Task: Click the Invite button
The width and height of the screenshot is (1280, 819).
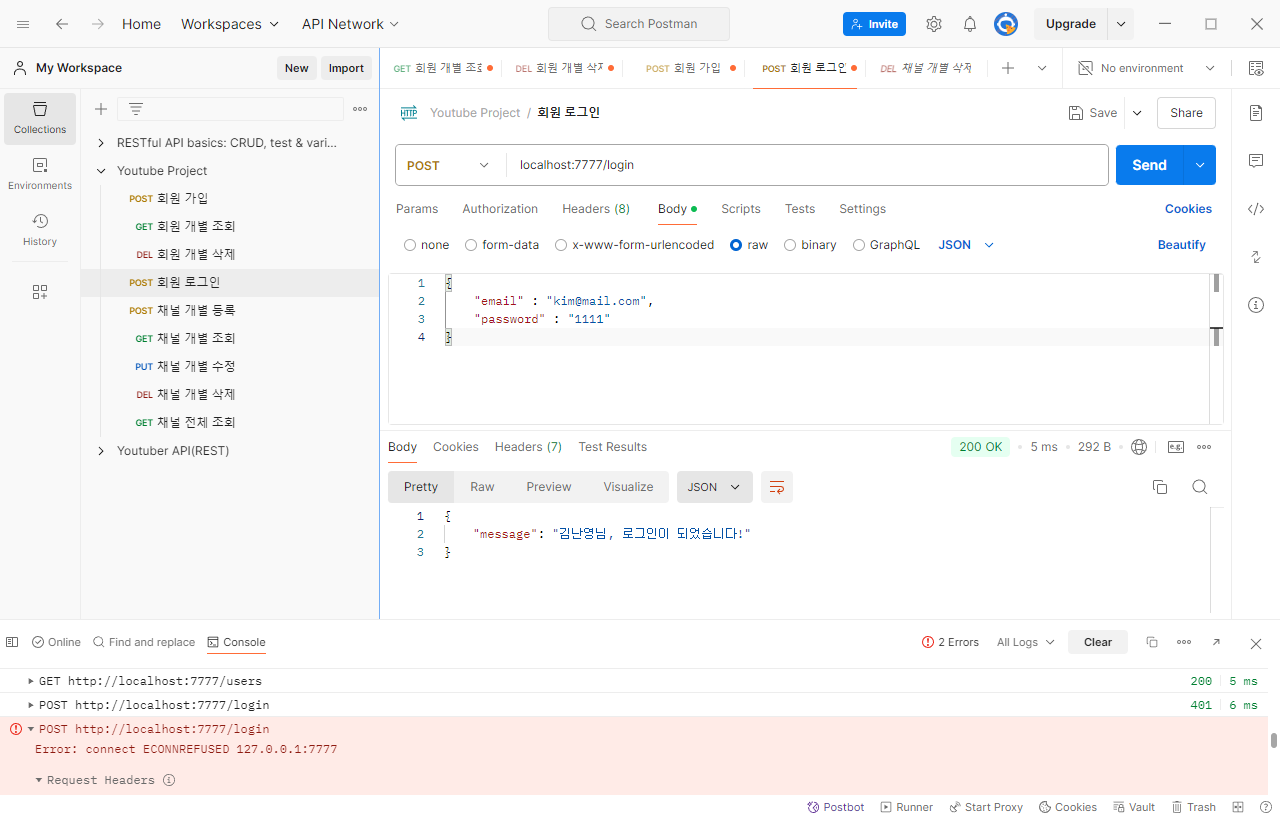Action: 874,24
